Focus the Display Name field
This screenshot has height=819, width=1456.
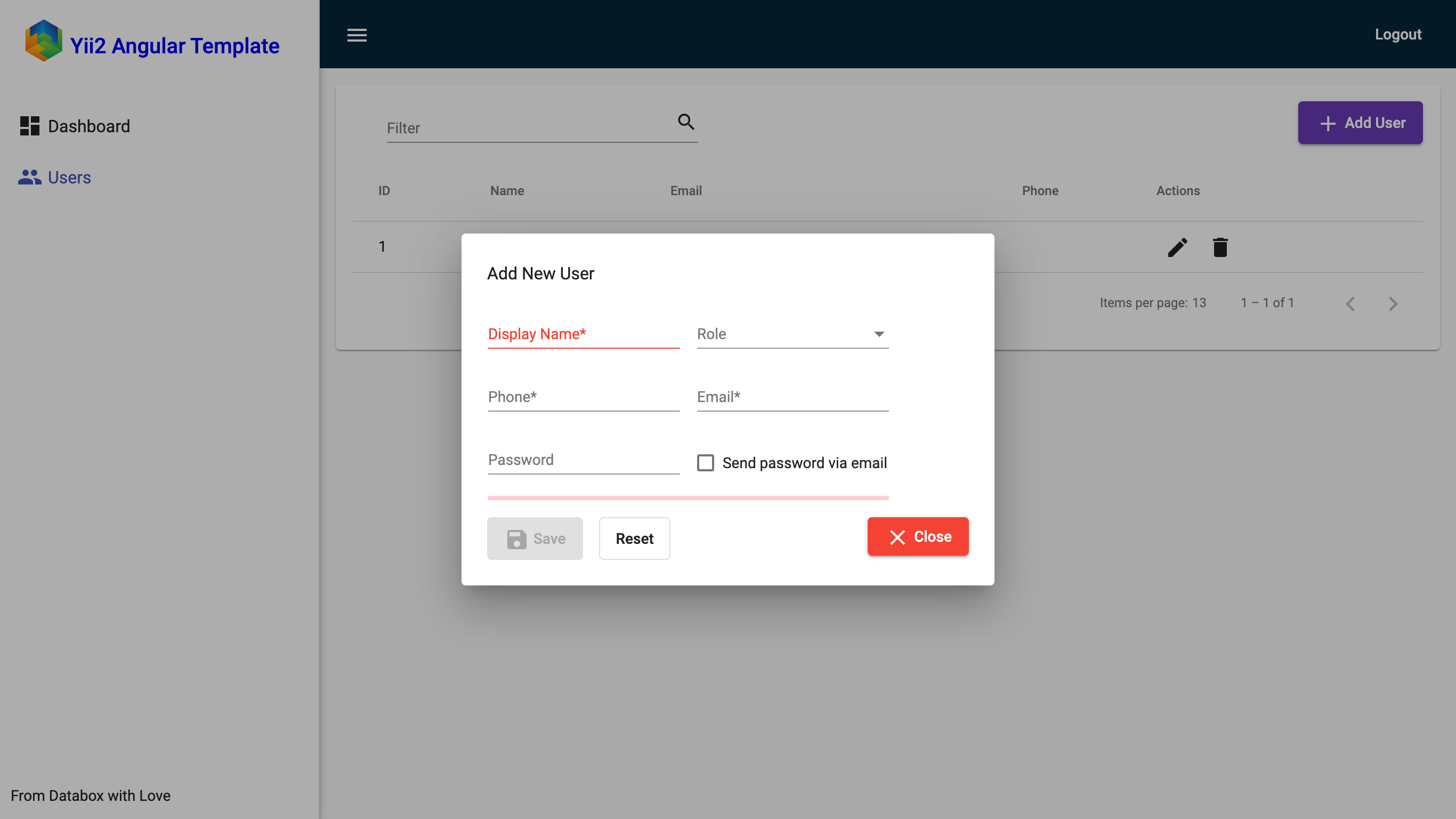[583, 334]
